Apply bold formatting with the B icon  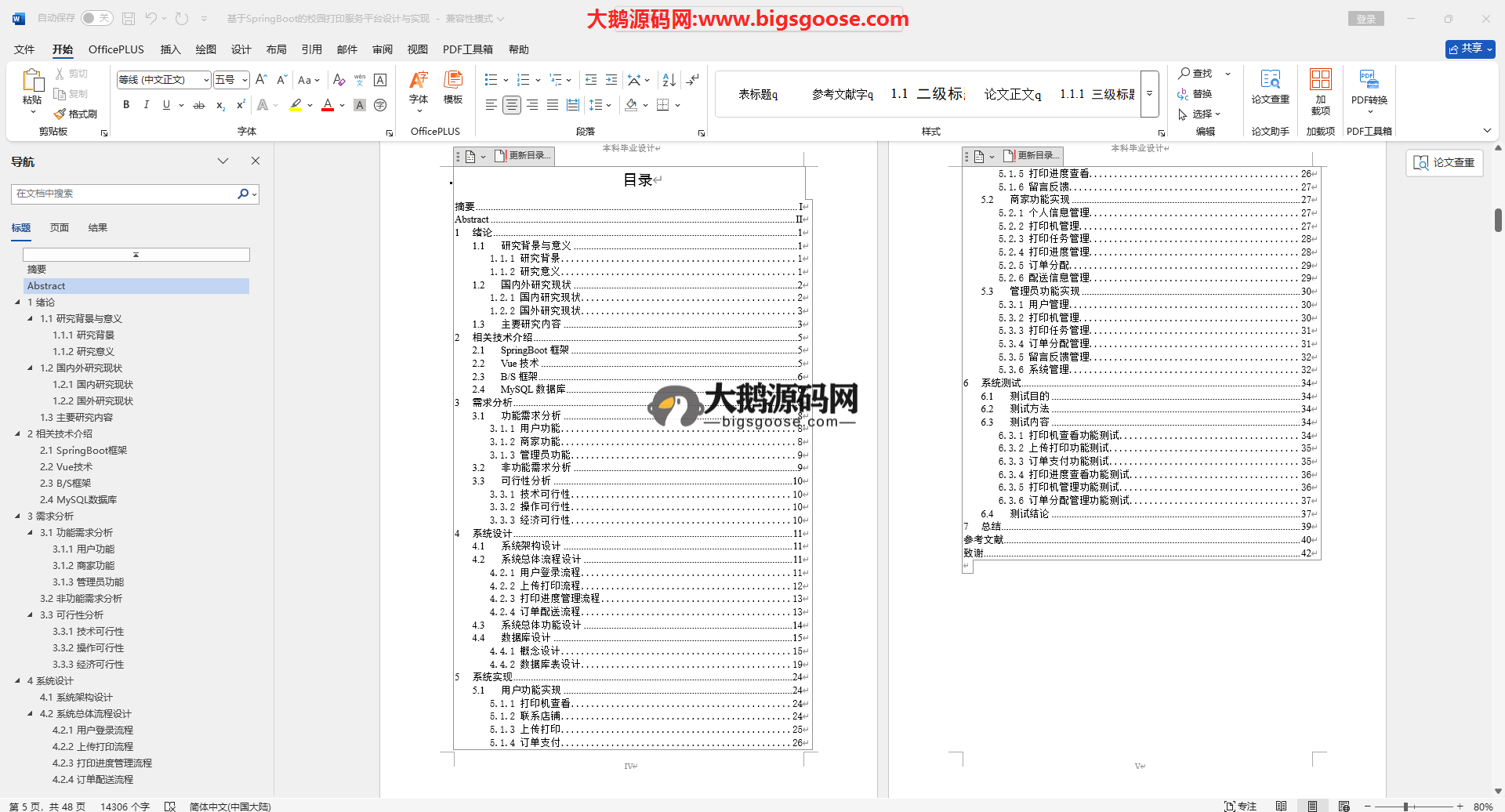point(126,105)
